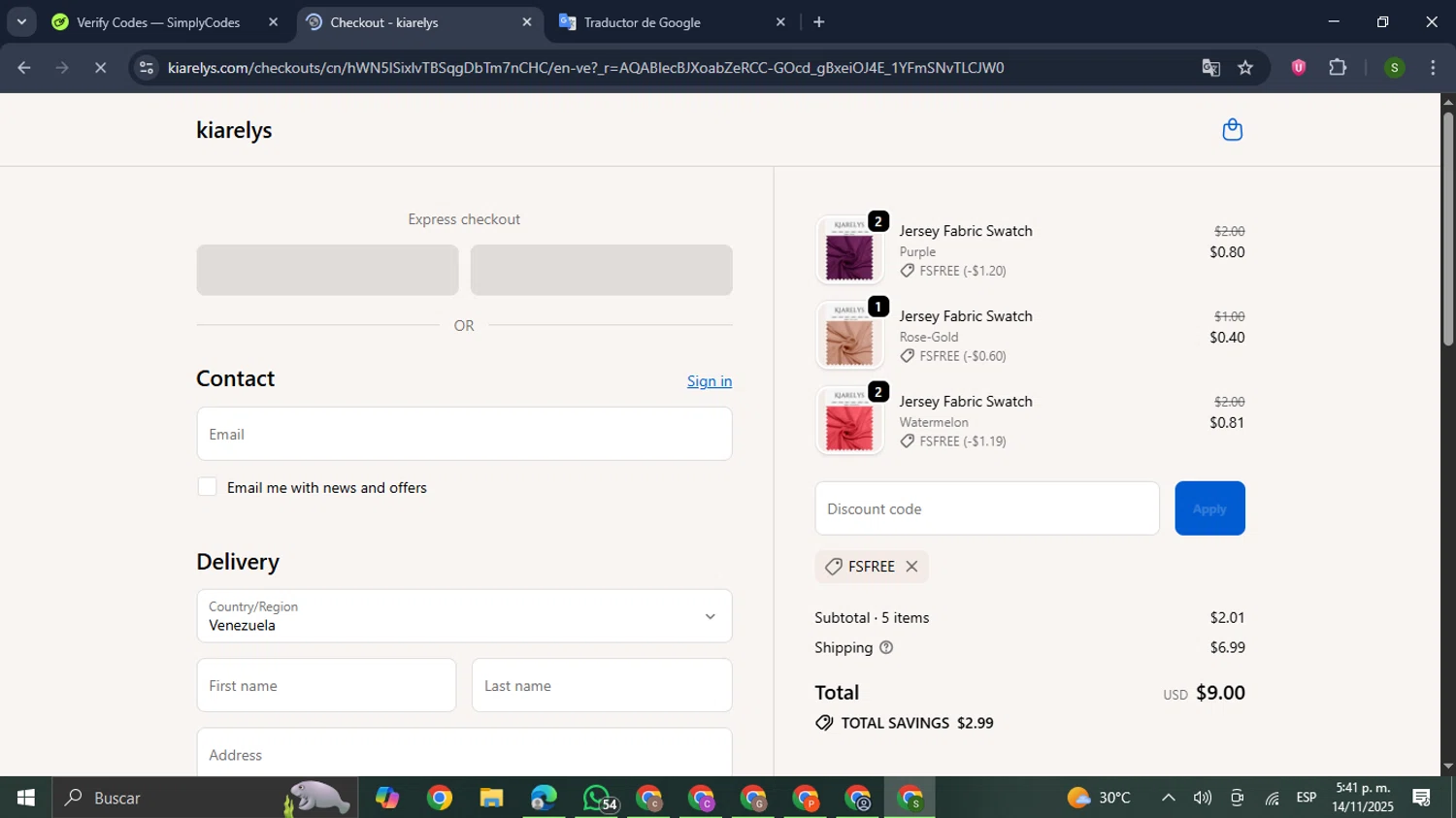The width and height of the screenshot is (1456, 818).
Task: Open the Windows Start menu
Action: 25,798
